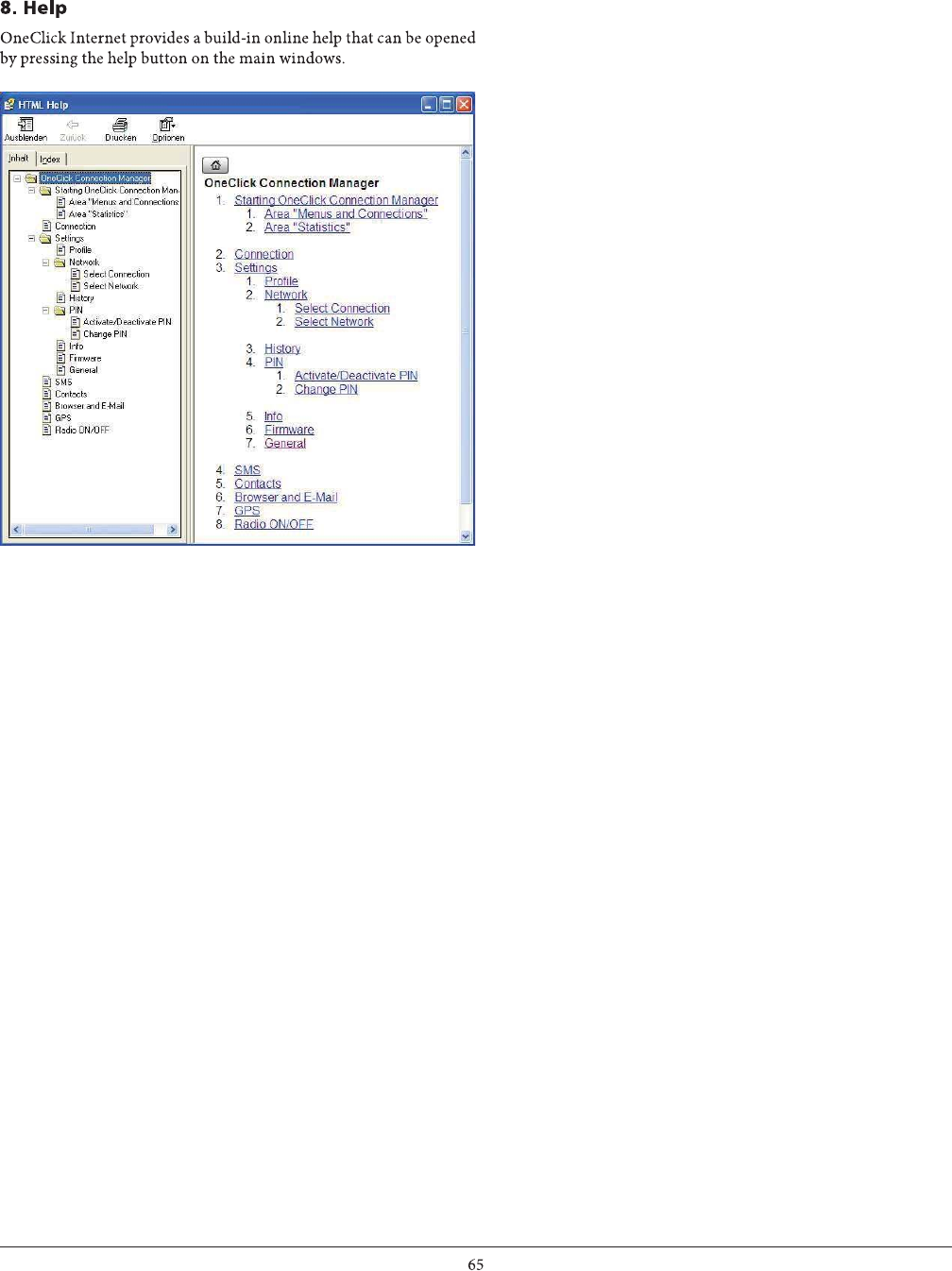
Task: Click the tree scrollbar right arrow
Action: click(173, 530)
